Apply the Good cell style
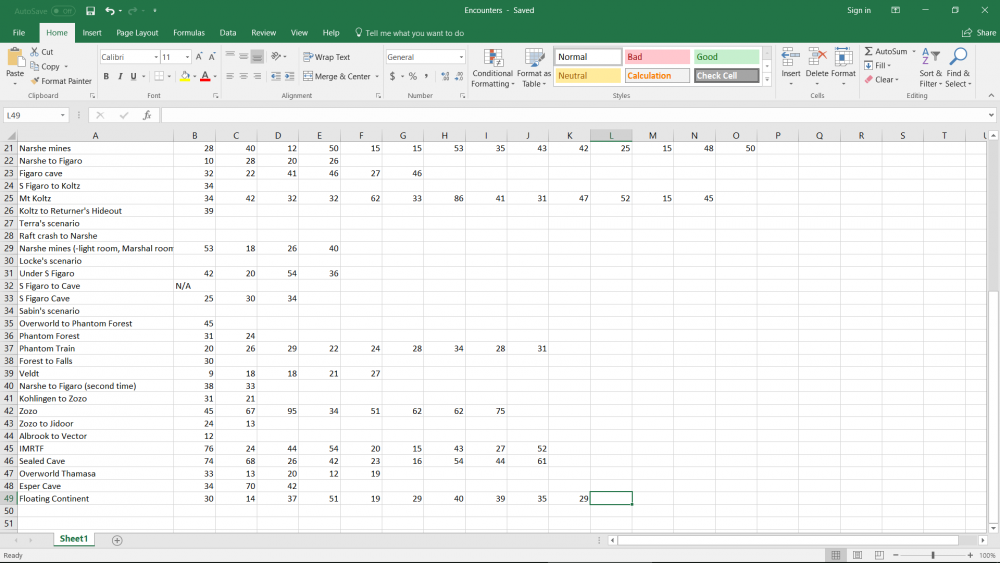 726,57
